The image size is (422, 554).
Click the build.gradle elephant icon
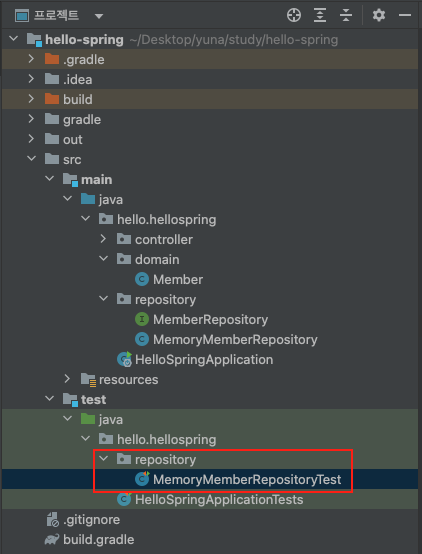tap(52, 540)
